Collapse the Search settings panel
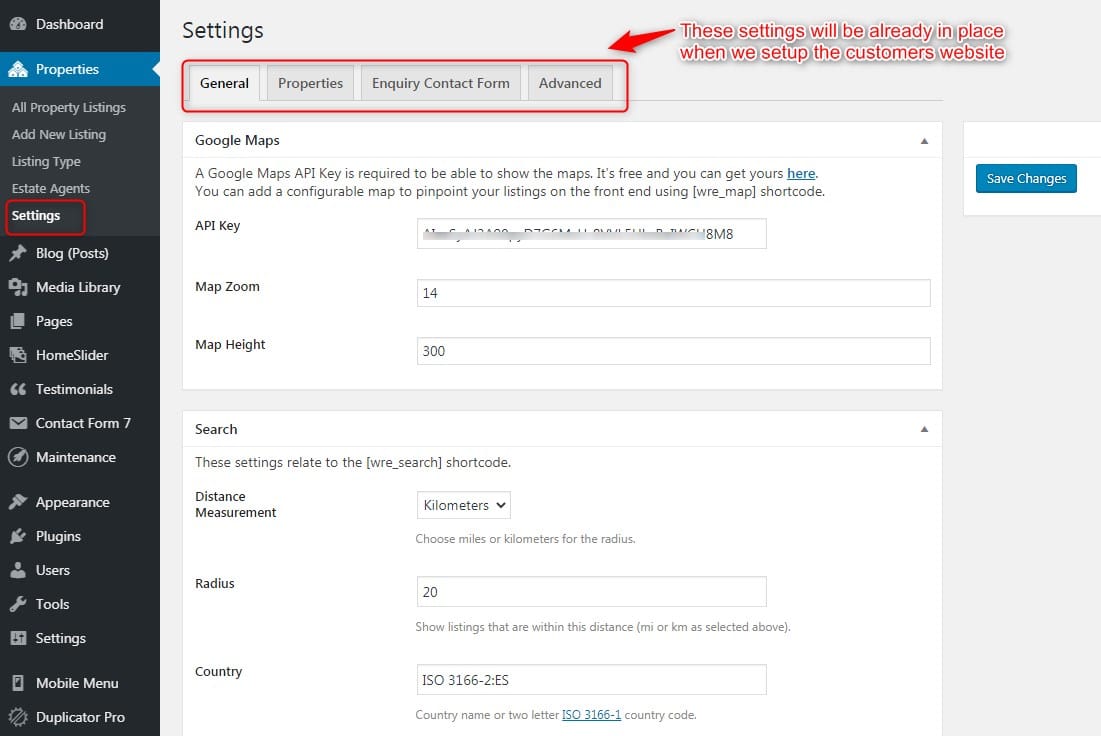The height and width of the screenshot is (736, 1101). (x=925, y=428)
